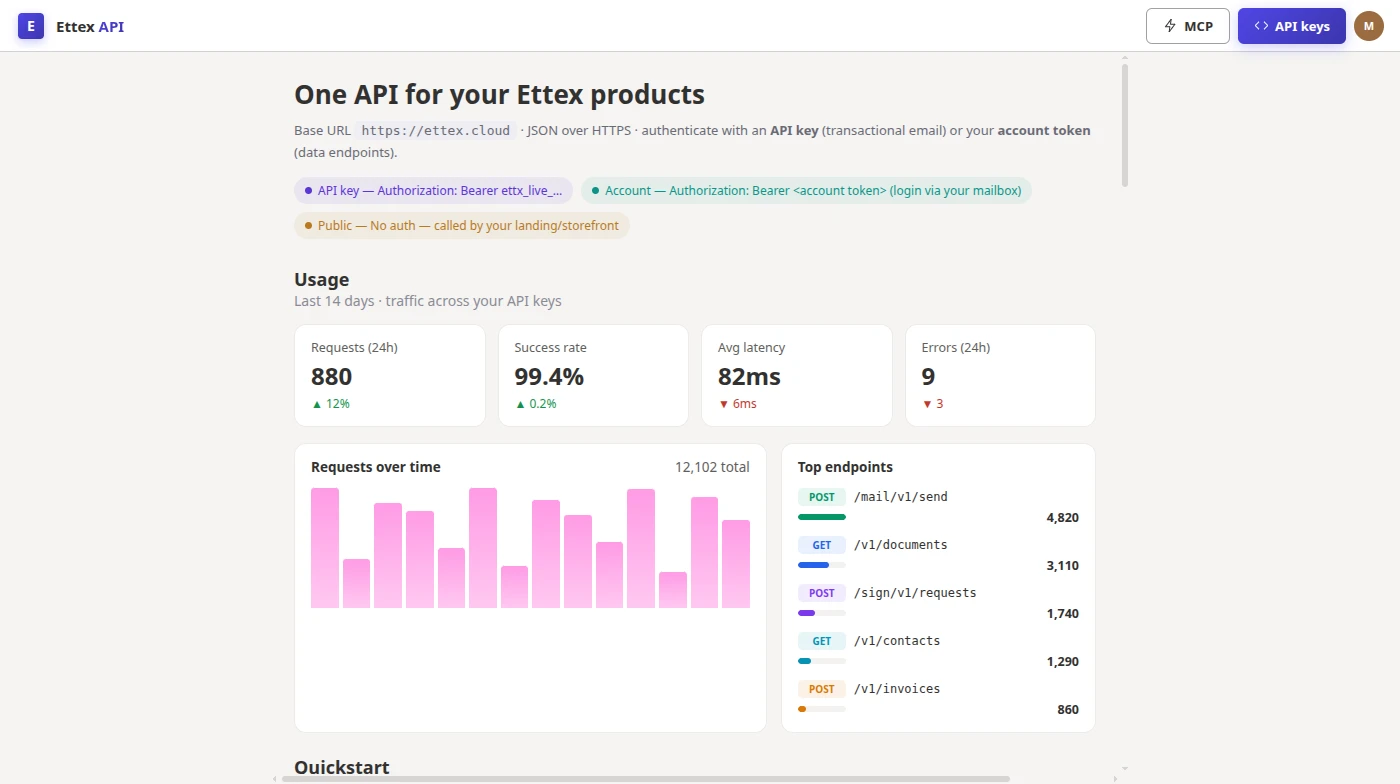The height and width of the screenshot is (784, 1400).
Task: Click the GET badge for /v1/contacts
Action: click(822, 641)
